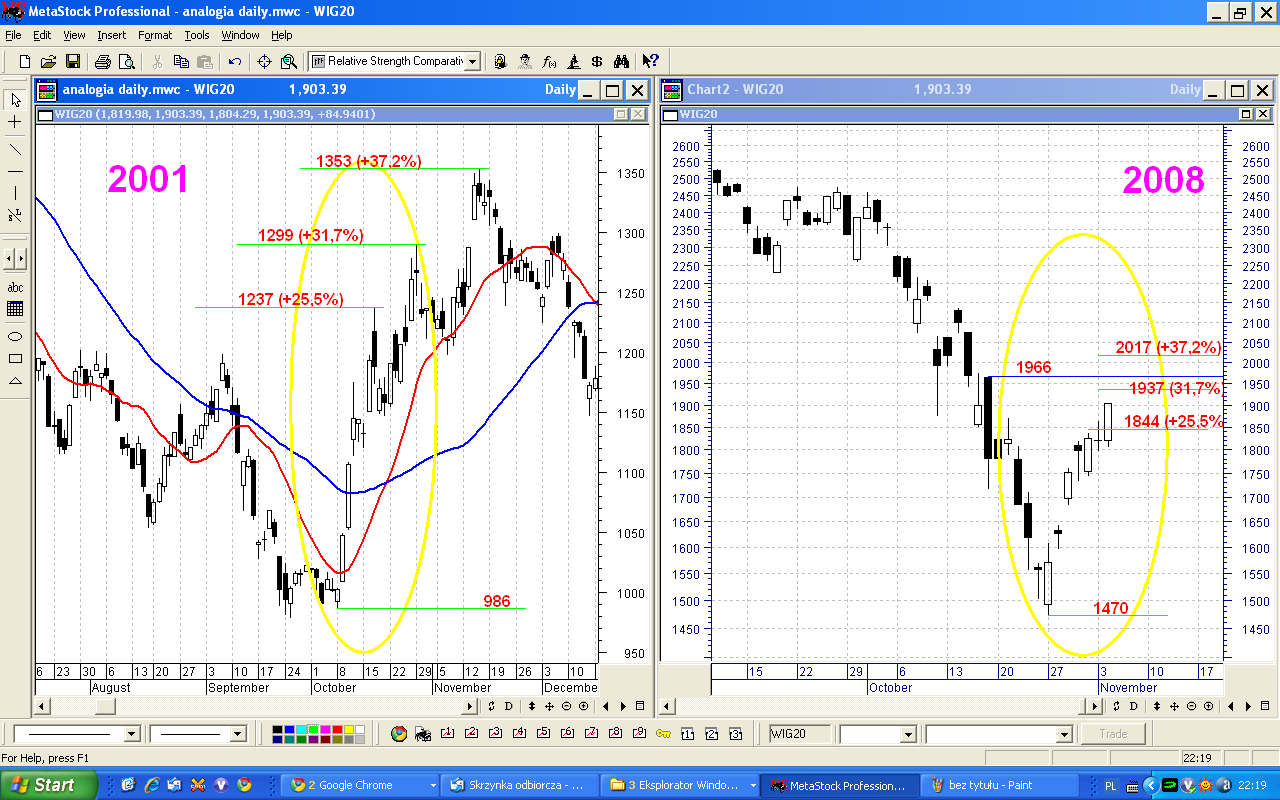Click the WIG20 symbol input field
The image size is (1280, 800).
tap(802, 734)
